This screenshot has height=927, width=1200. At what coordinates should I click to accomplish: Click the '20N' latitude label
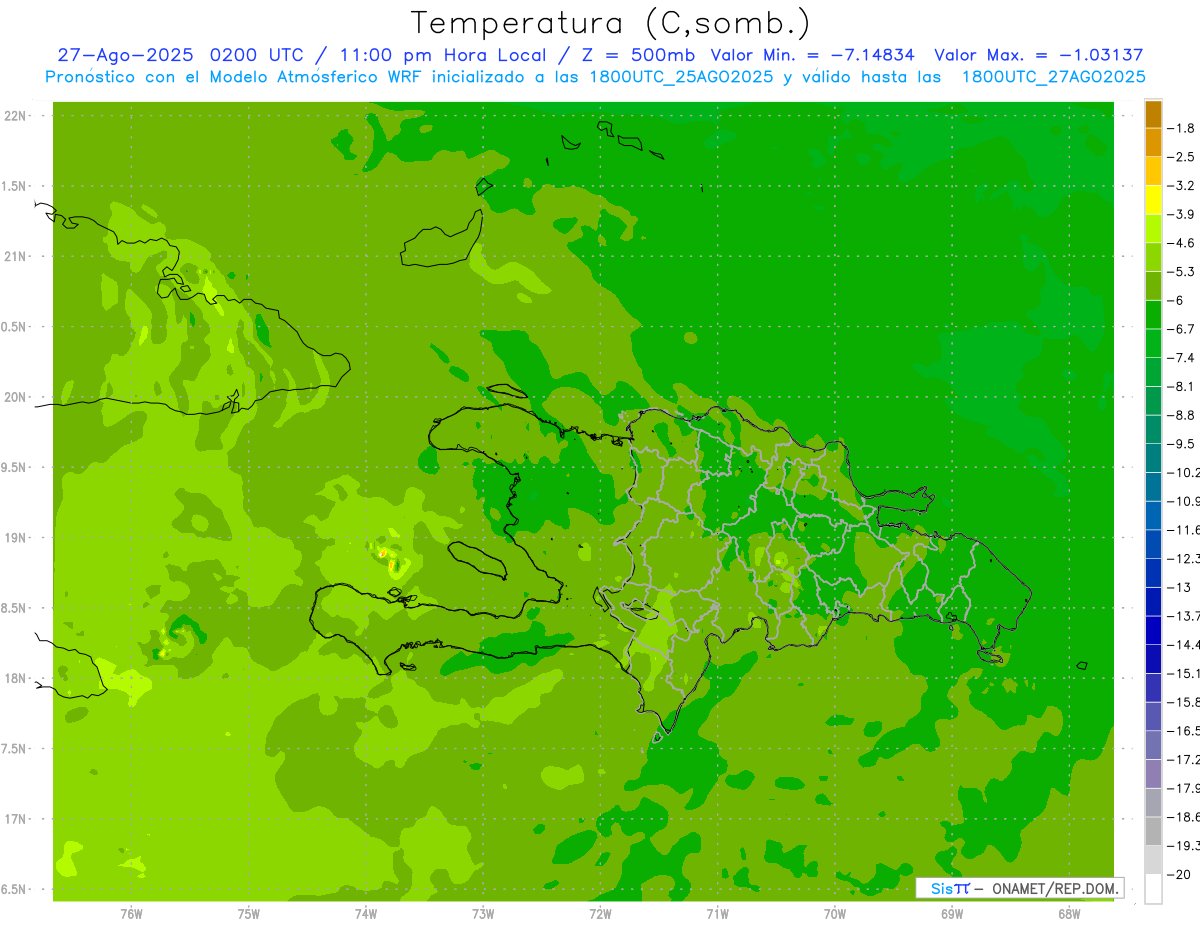pos(16,397)
